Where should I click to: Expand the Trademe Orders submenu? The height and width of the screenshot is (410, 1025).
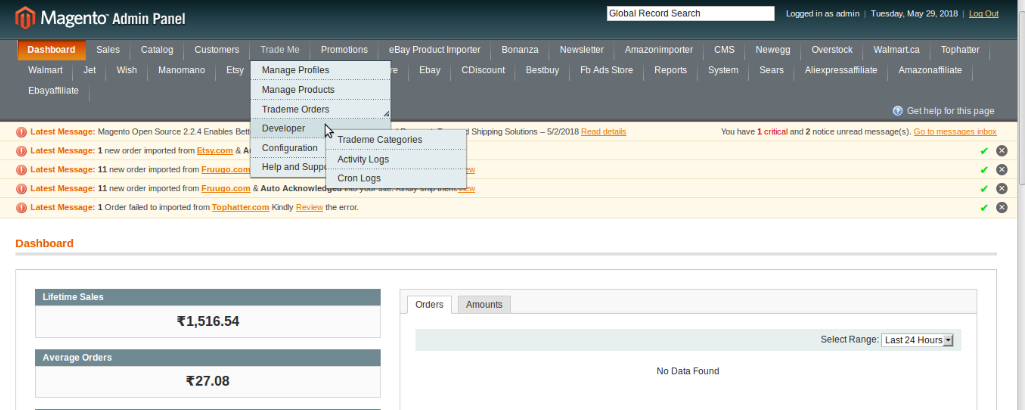tap(320, 109)
